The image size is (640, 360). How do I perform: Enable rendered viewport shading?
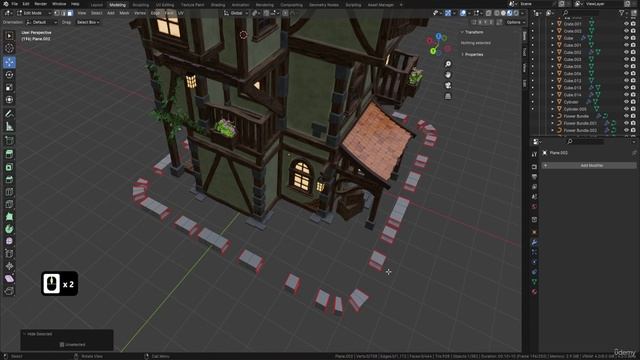click(x=516, y=13)
